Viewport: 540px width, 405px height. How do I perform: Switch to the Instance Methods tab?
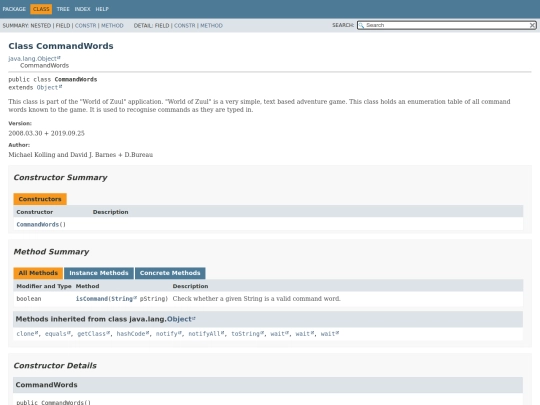click(x=99, y=273)
